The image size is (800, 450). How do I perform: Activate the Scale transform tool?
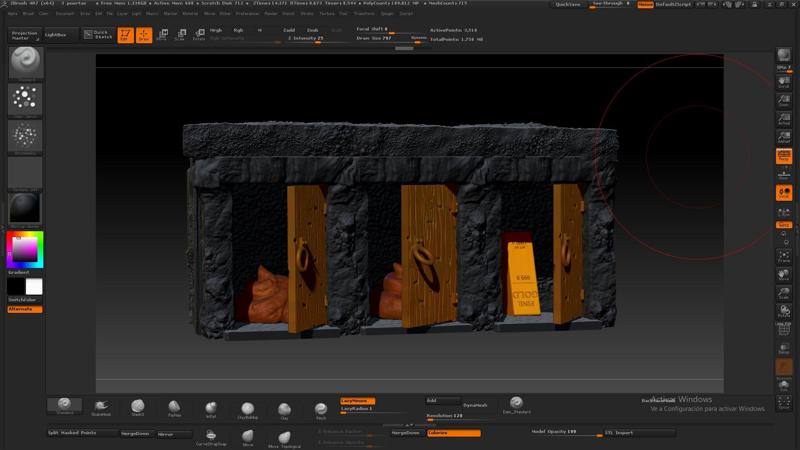(180, 35)
